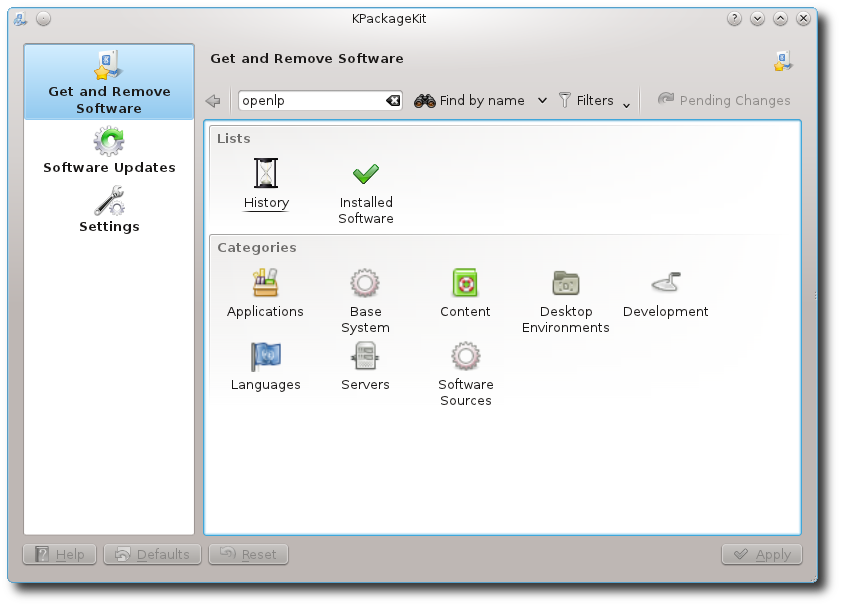841x606 pixels.
Task: Click the Reset button
Action: point(248,555)
